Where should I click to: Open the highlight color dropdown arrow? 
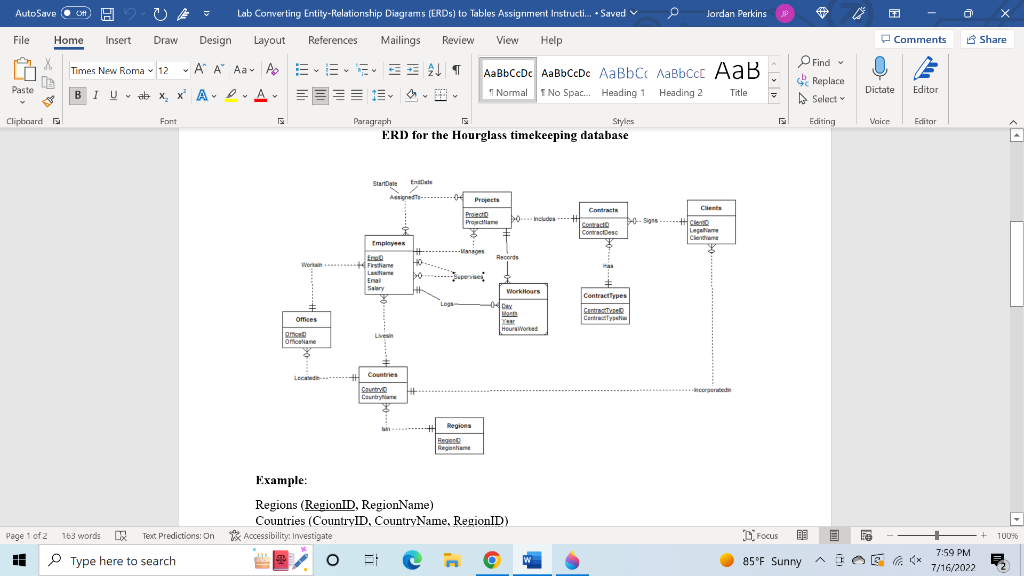(x=243, y=95)
